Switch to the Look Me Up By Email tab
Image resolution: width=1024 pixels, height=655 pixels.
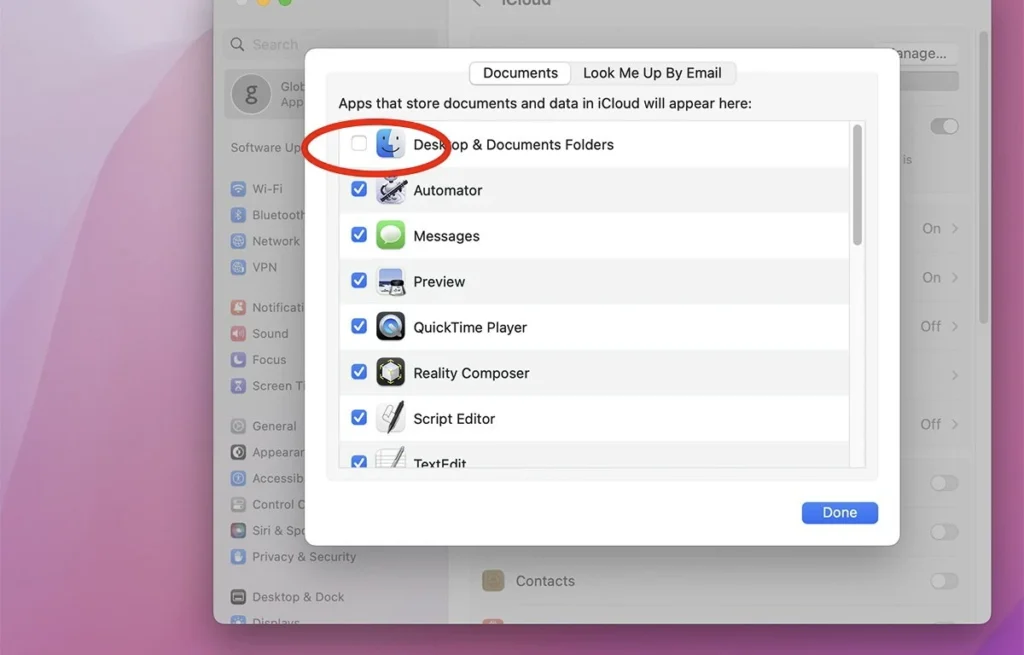(652, 73)
